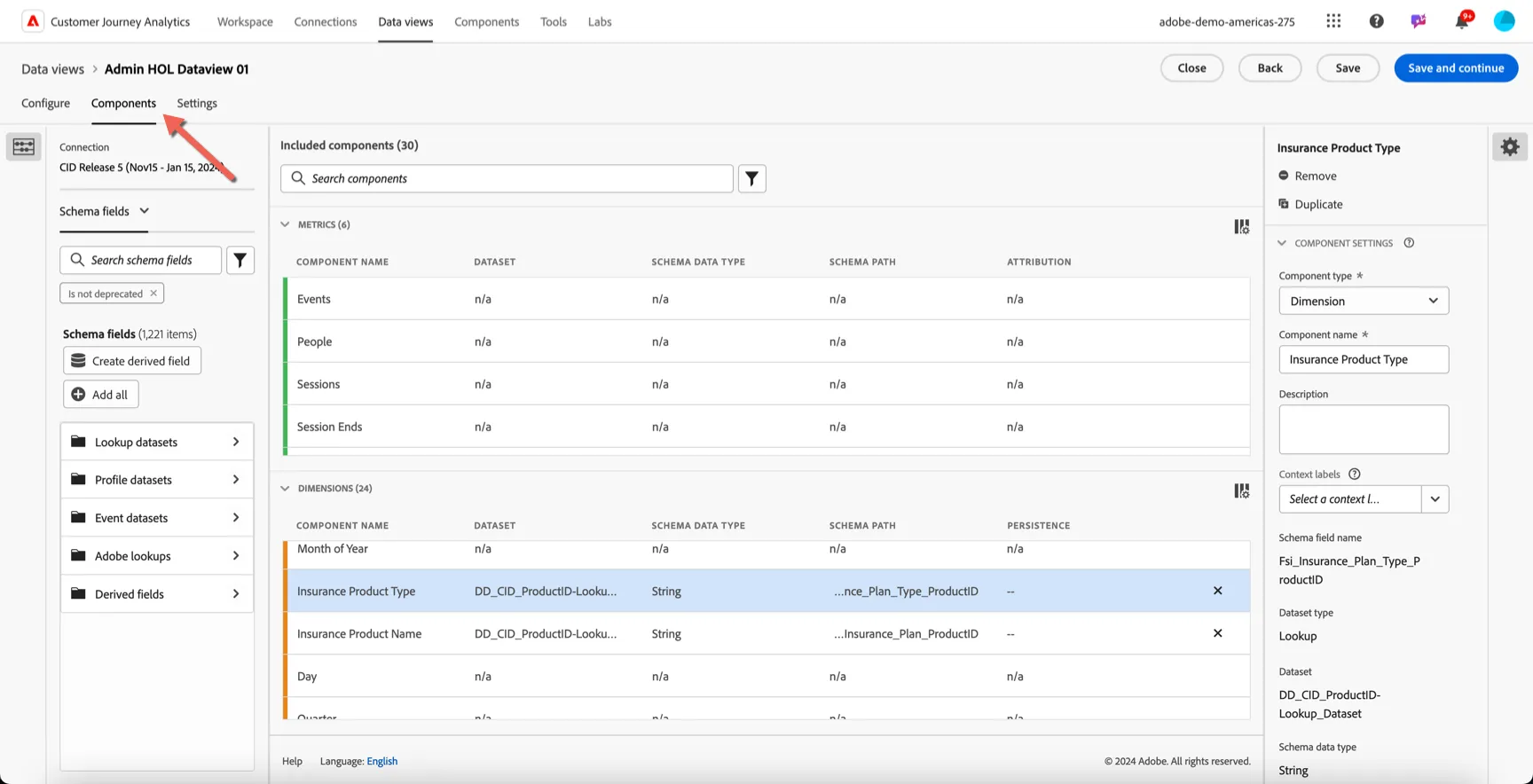Open the announcements chat icon in header
The height and width of the screenshot is (784, 1533).
tap(1419, 21)
